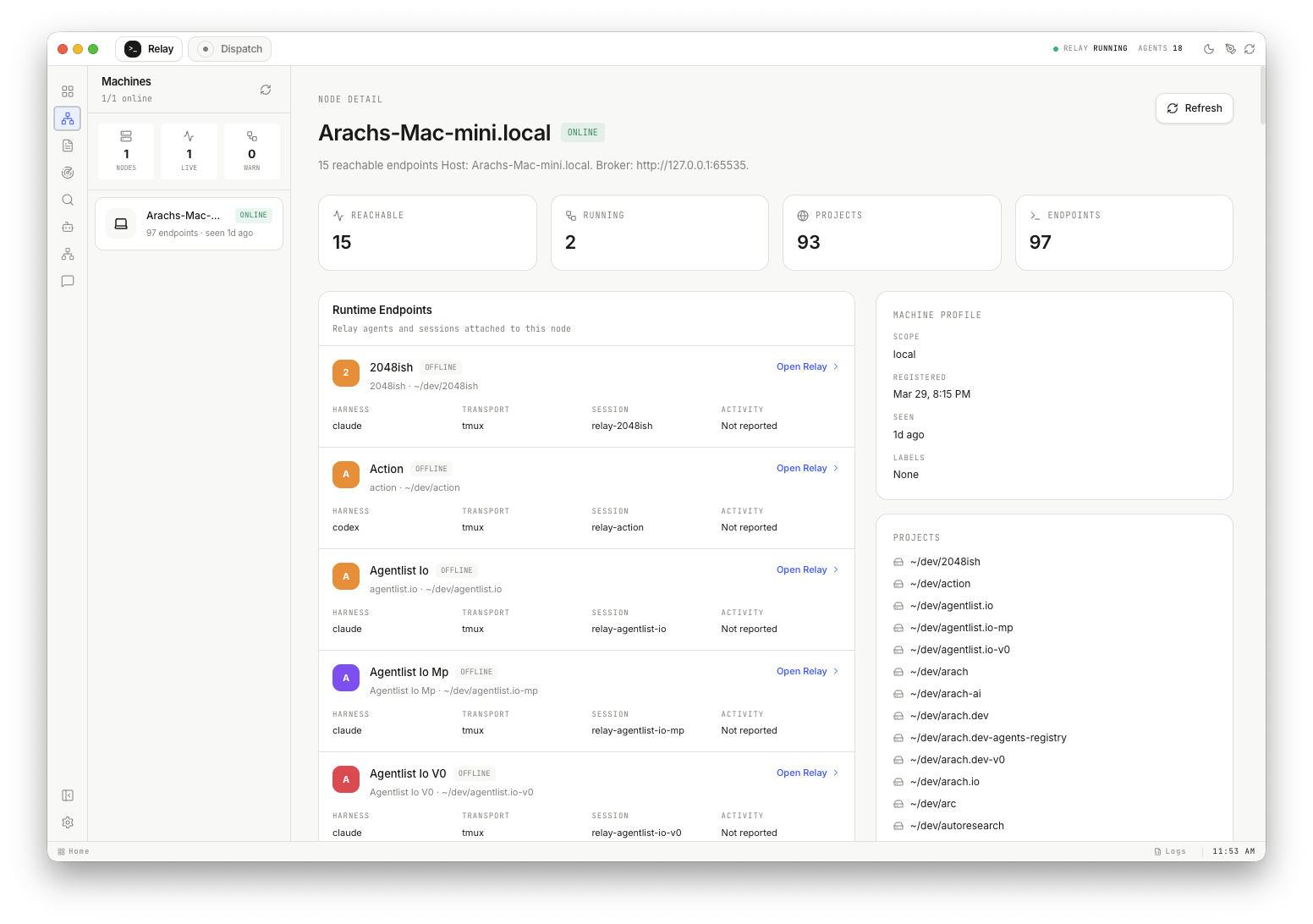
Task: Click the pen tool icon in title bar
Action: pos(1230,49)
